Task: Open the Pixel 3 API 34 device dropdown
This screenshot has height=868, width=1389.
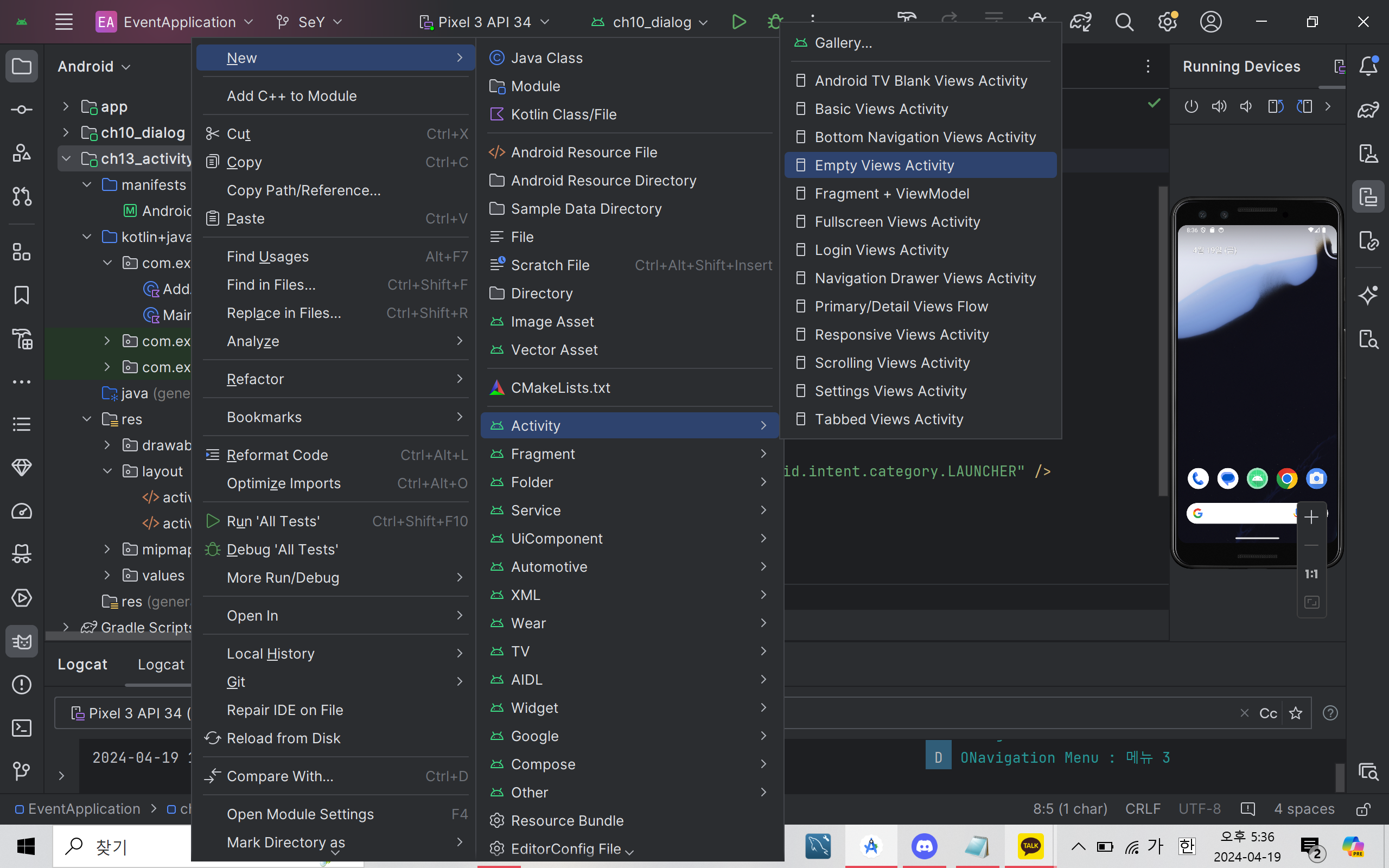Action: click(x=485, y=22)
